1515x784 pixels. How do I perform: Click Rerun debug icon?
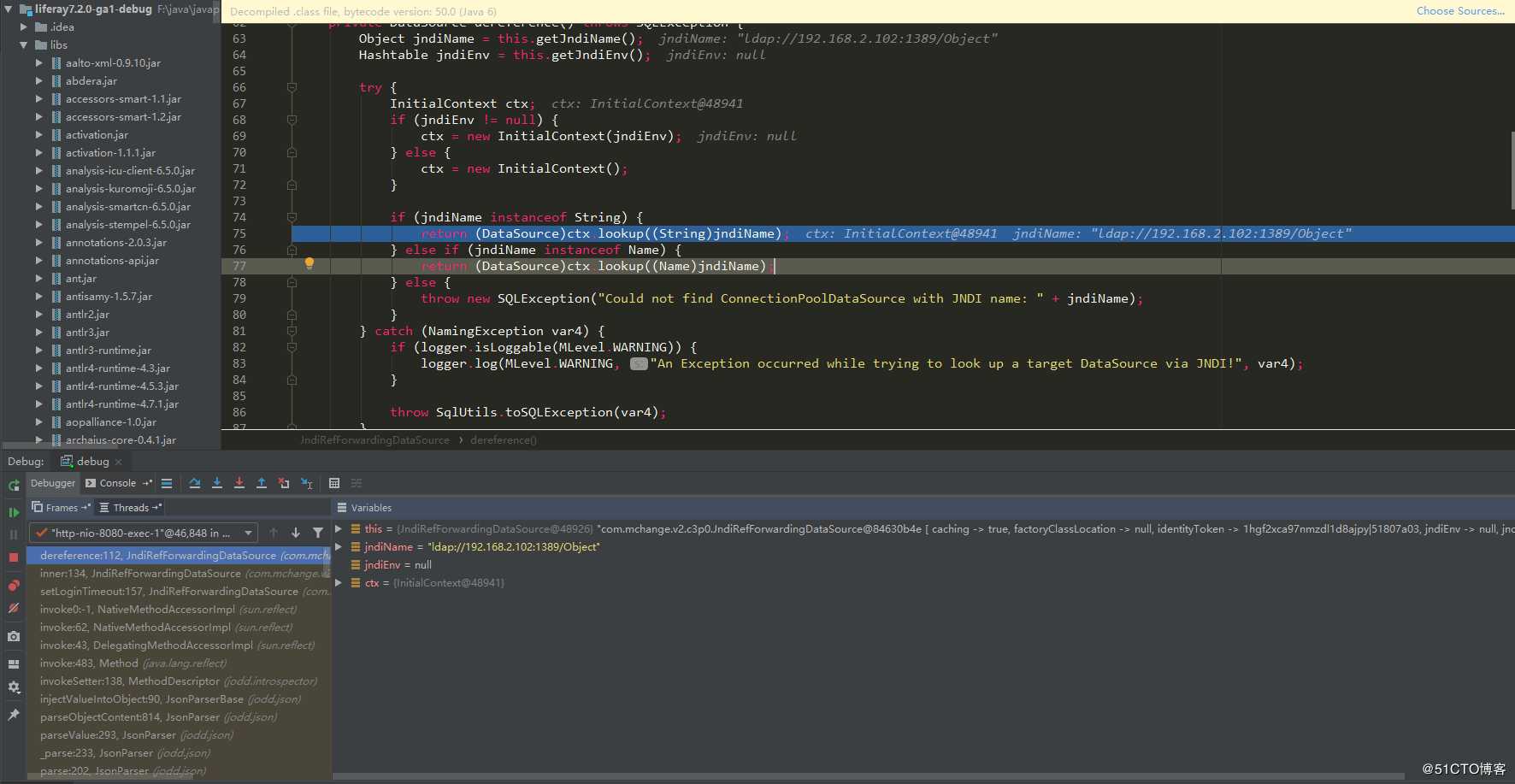(x=14, y=486)
